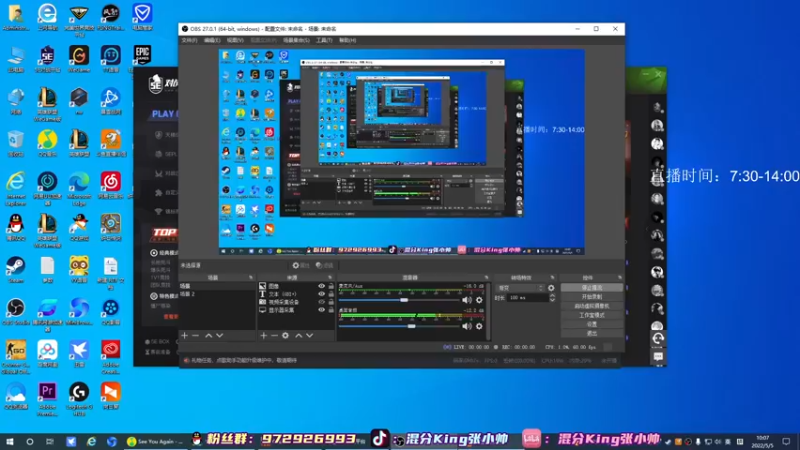Toggle visibility of the 显示器采集 source

click(x=321, y=310)
